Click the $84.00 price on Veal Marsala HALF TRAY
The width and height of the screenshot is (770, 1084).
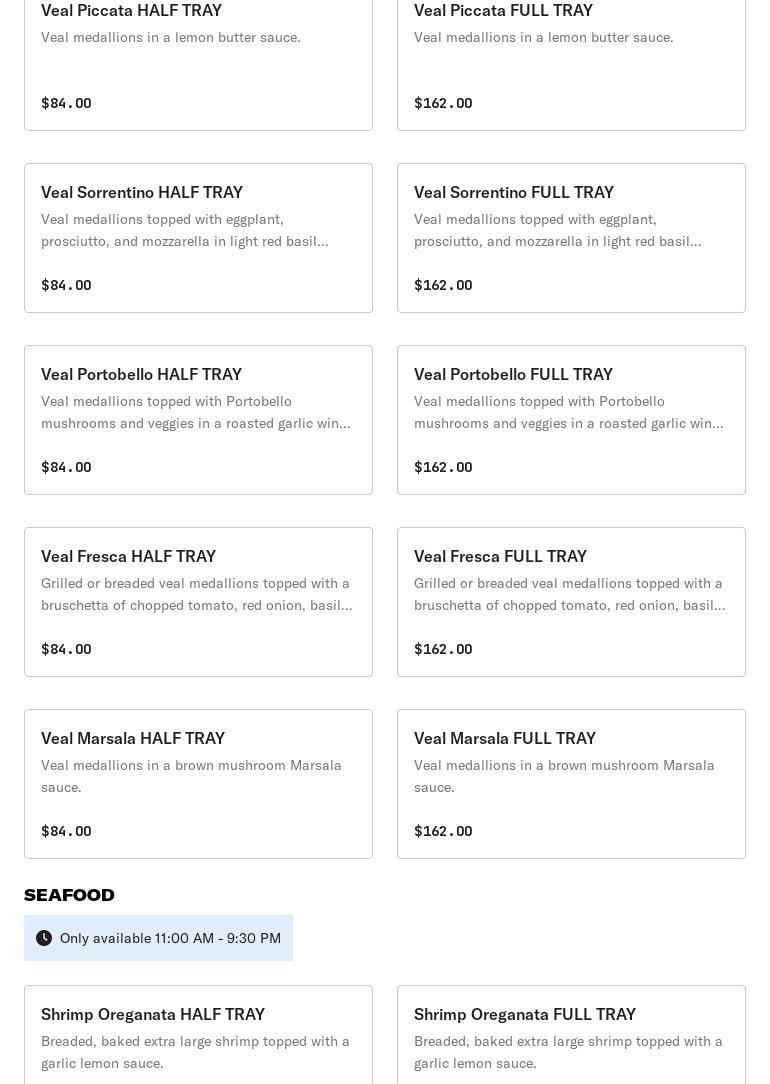(66, 831)
